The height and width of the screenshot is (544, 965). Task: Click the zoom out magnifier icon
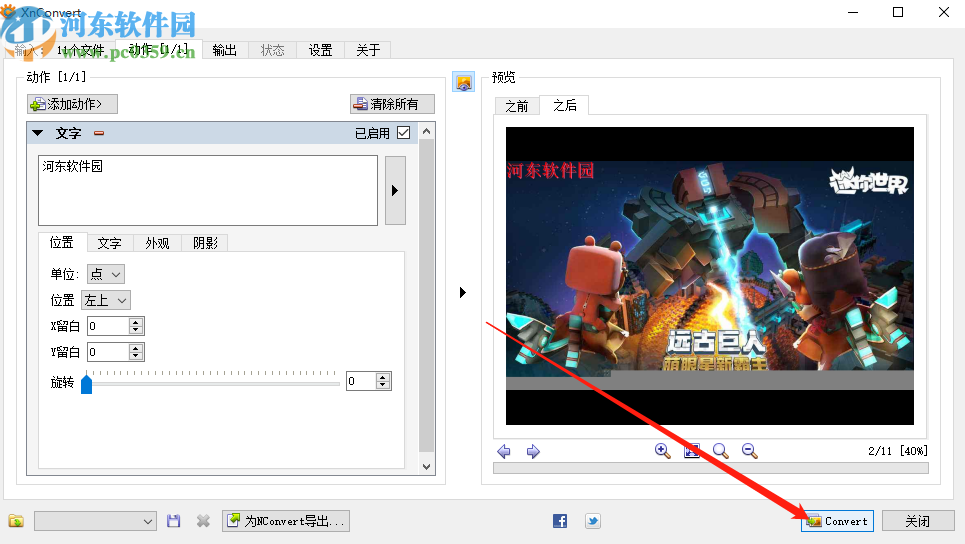[749, 451]
